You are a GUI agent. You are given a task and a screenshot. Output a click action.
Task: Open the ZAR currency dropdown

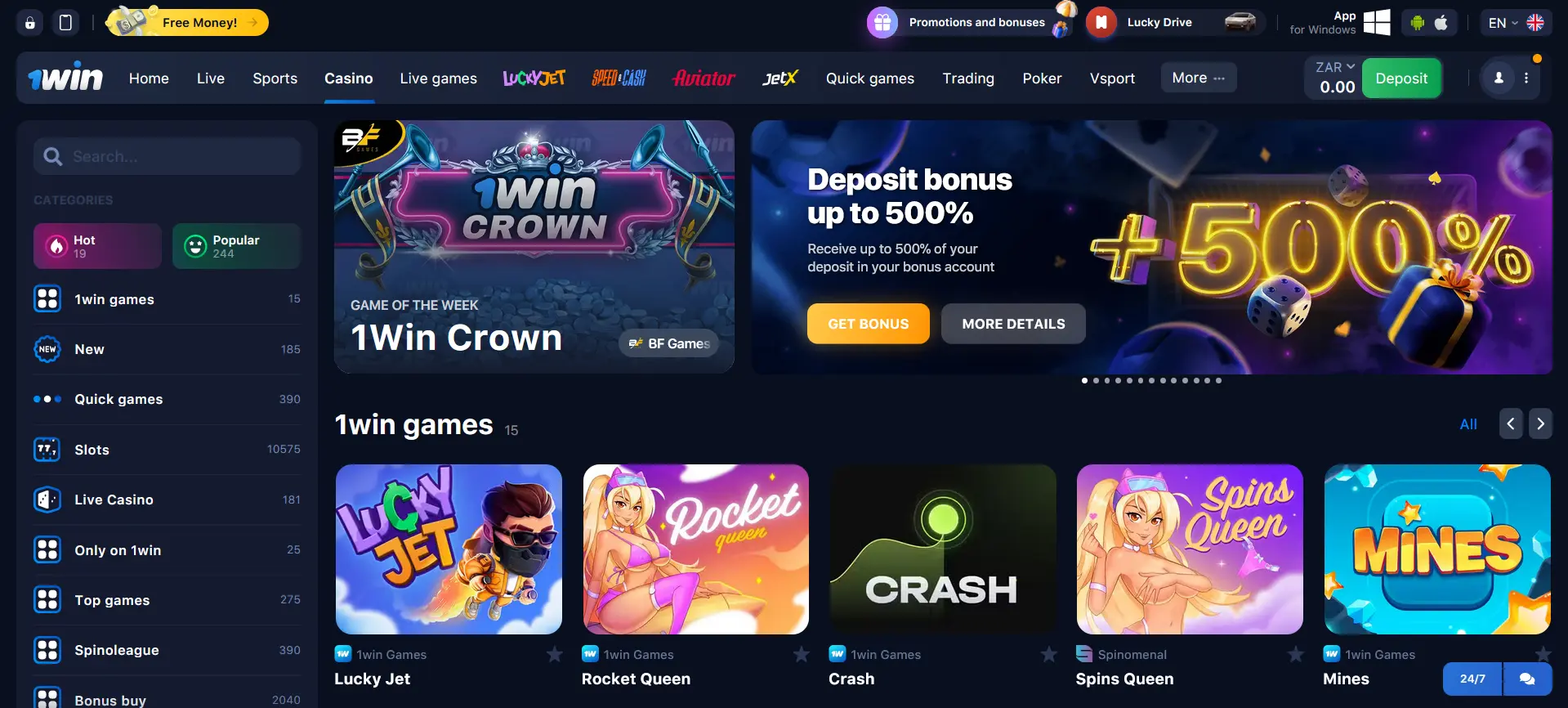click(x=1335, y=67)
